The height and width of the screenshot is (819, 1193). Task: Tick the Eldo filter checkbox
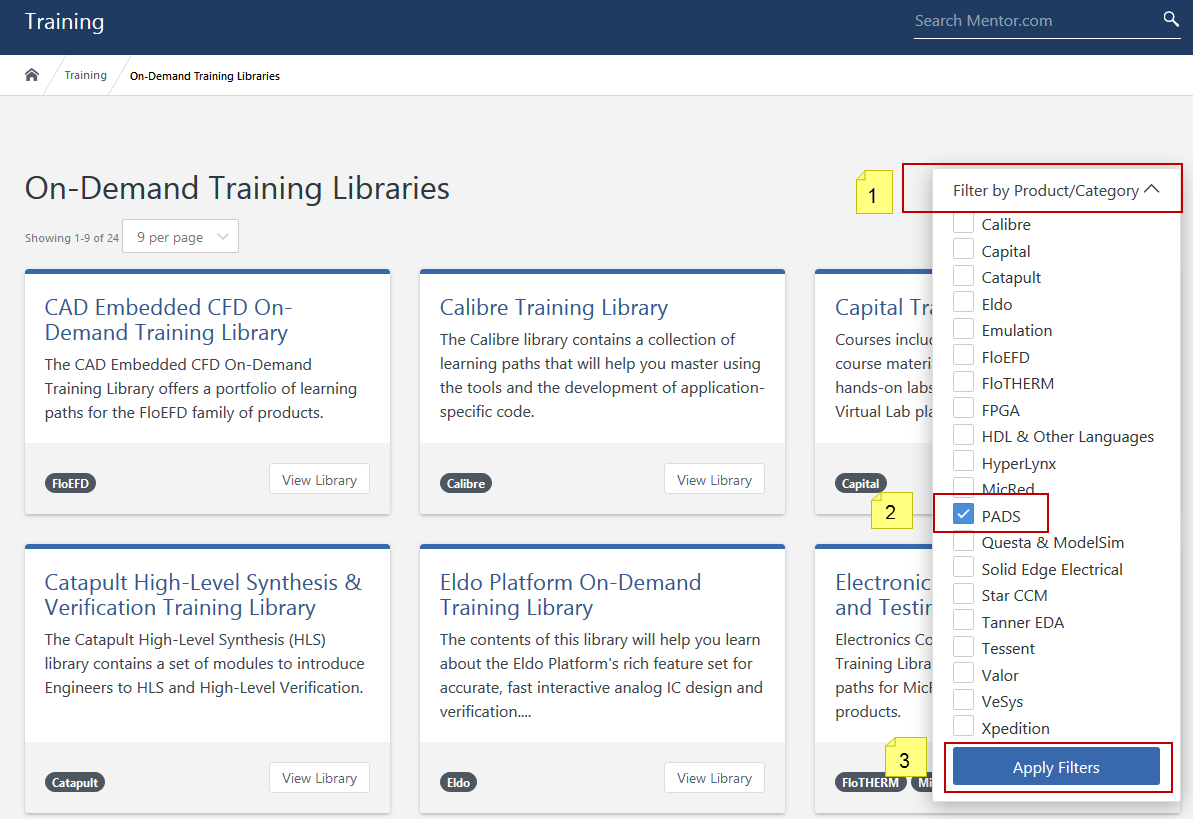click(963, 302)
